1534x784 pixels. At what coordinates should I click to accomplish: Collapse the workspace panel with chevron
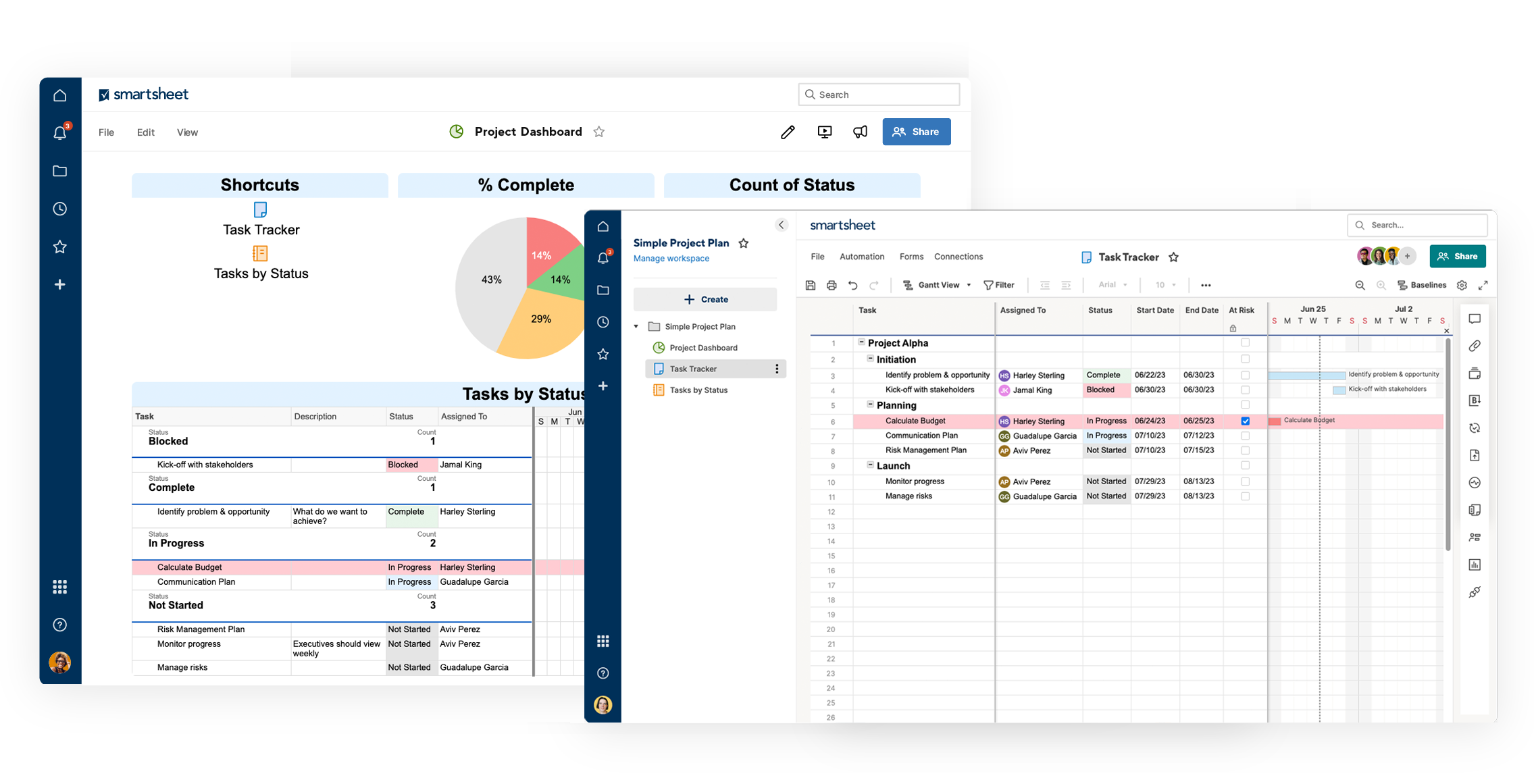pos(782,225)
